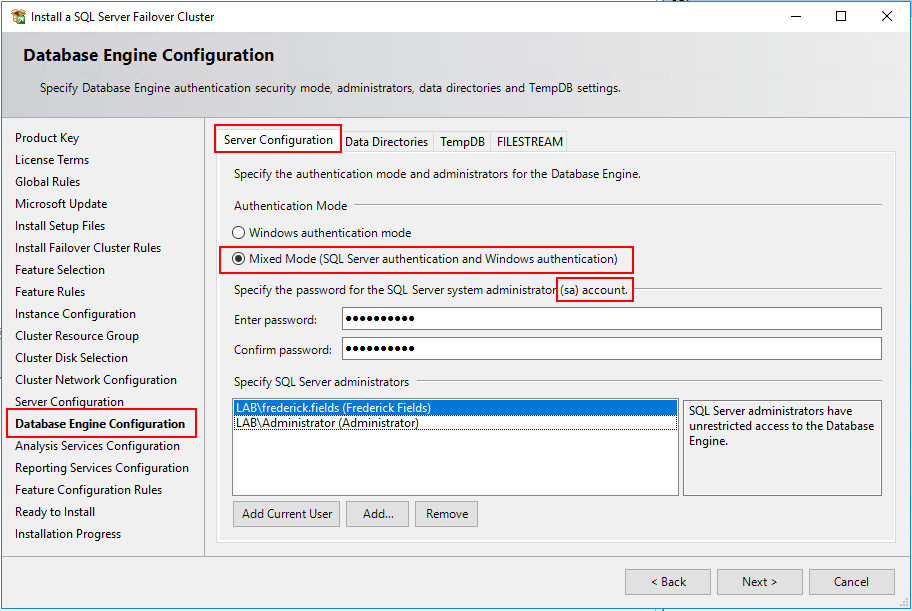The width and height of the screenshot is (912, 611).
Task: Click Installation Progress step
Action: click(68, 534)
